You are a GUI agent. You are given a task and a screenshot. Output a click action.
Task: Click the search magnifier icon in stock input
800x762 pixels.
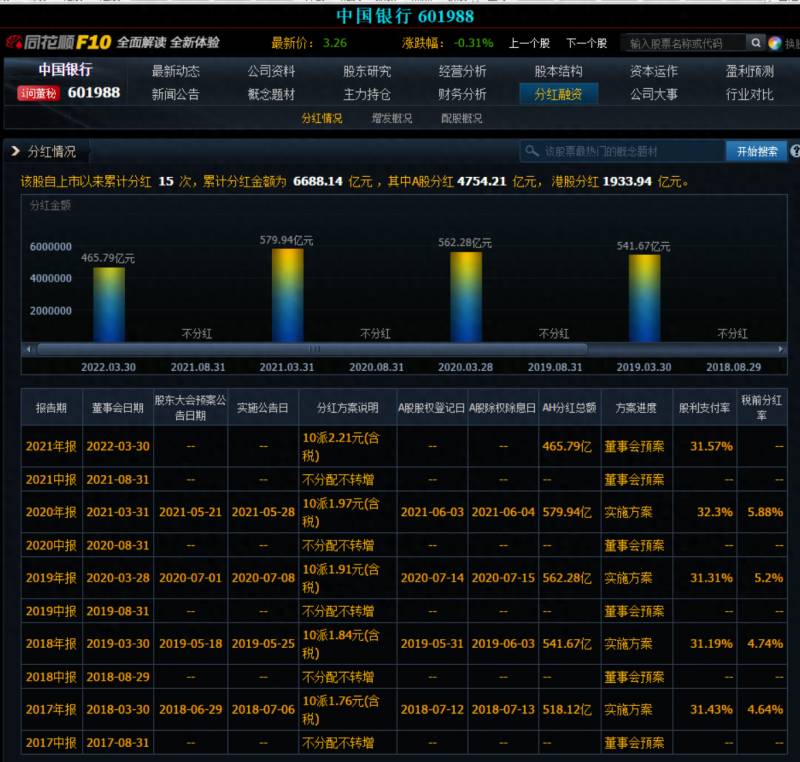pos(756,43)
